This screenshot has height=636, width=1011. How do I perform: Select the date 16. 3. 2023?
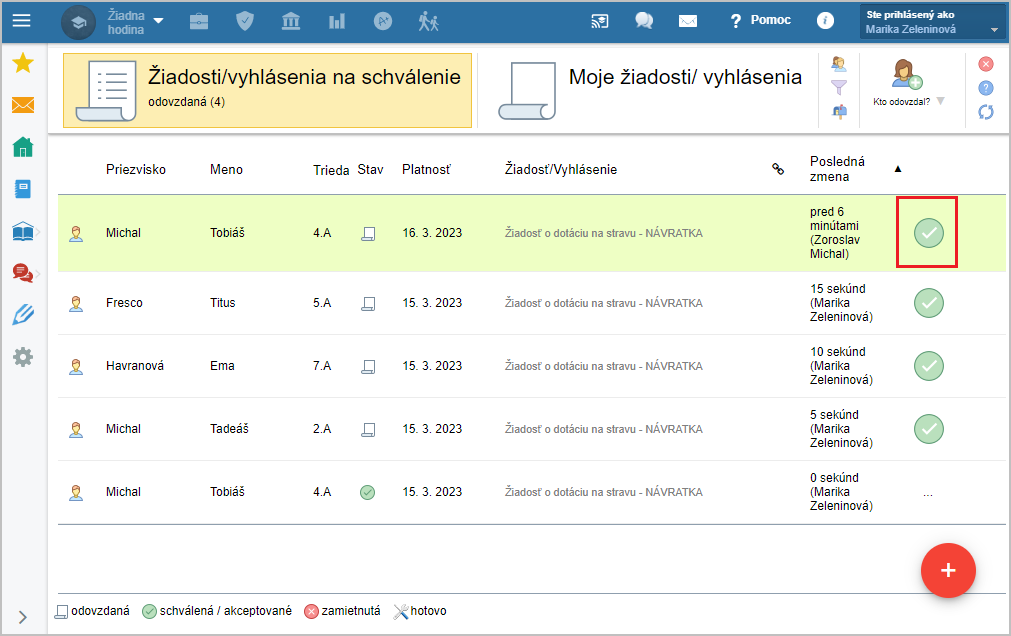432,233
